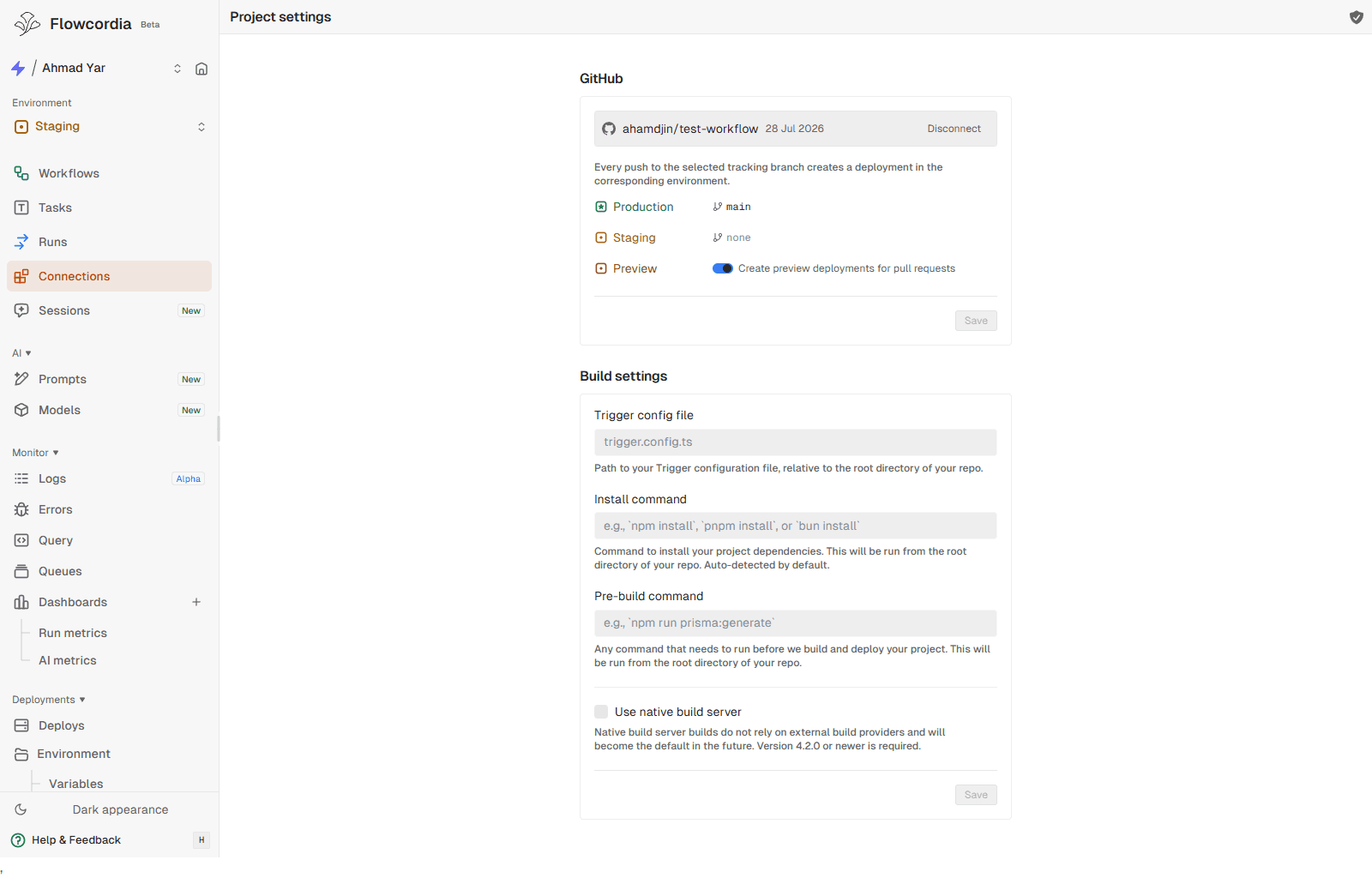Go to AI metrics dashboard
Viewport: 1372px width, 878px height.
[68, 660]
